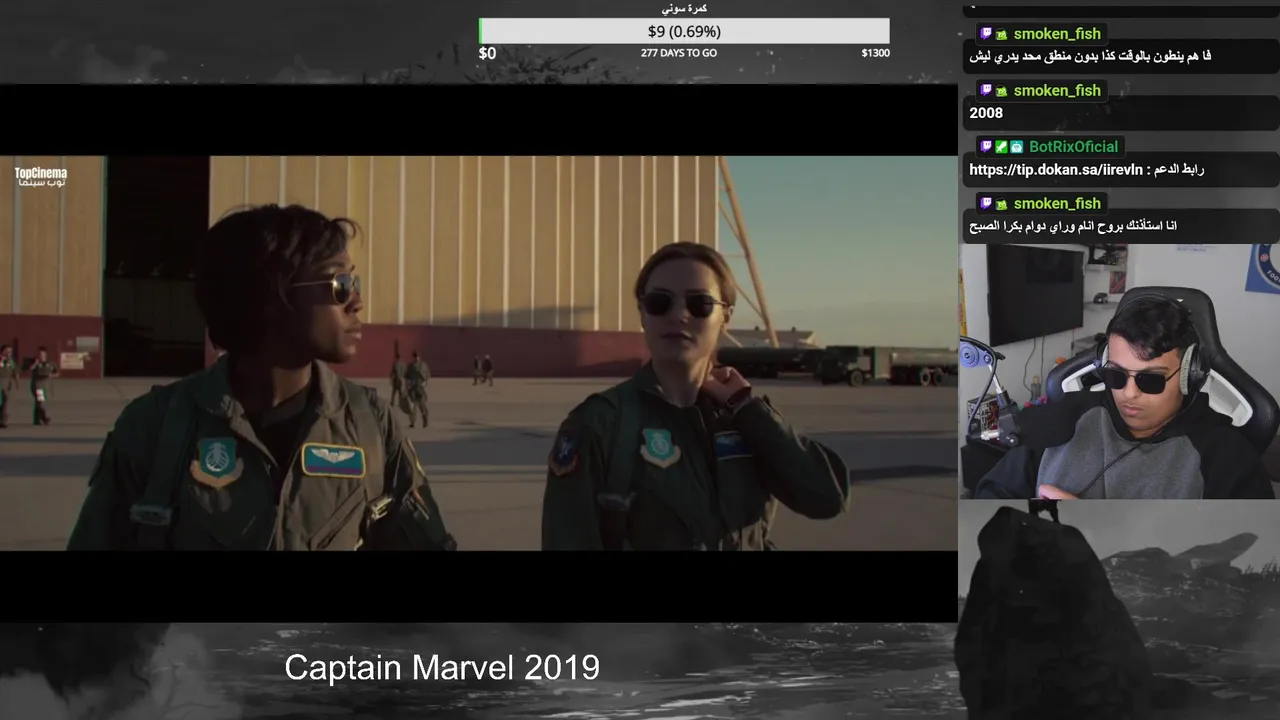
Task: Click the رابط الدعم text in chat
Action: coord(1179,170)
